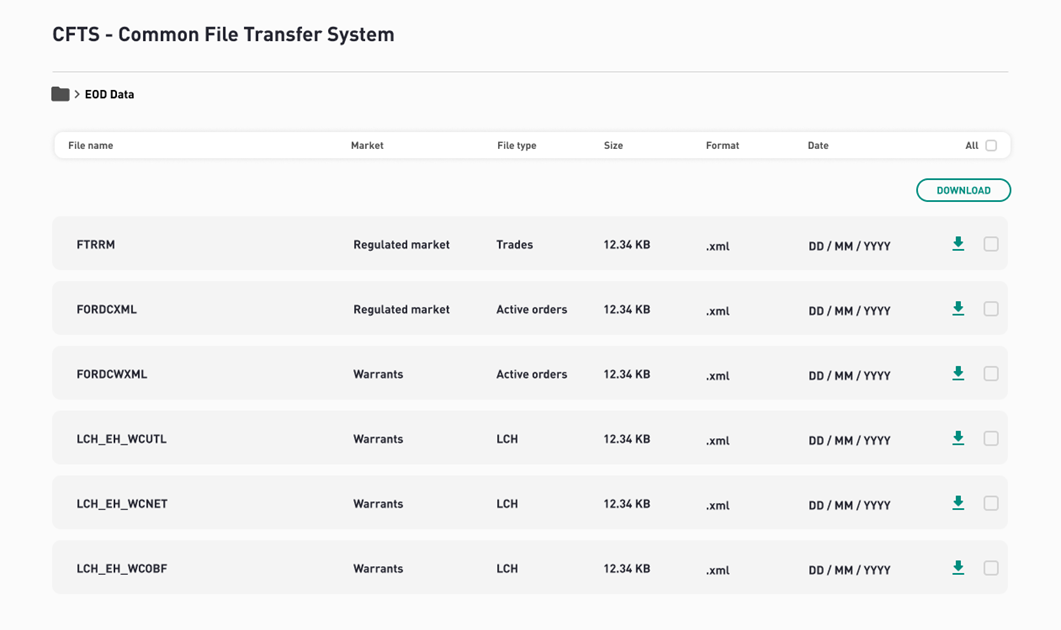Download the FTRRM file via arrow icon

coord(957,244)
